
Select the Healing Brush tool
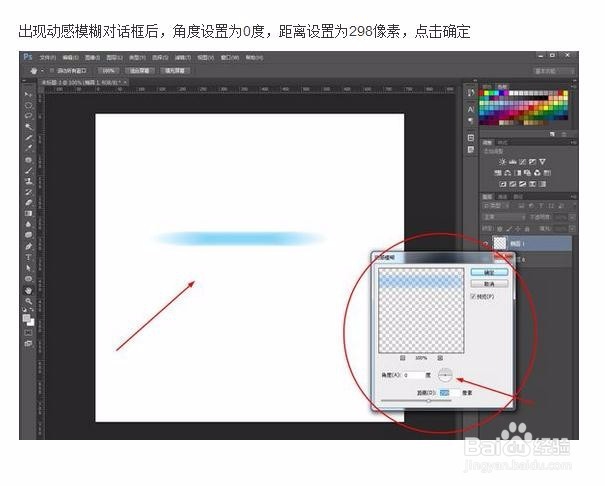[x=28, y=160]
